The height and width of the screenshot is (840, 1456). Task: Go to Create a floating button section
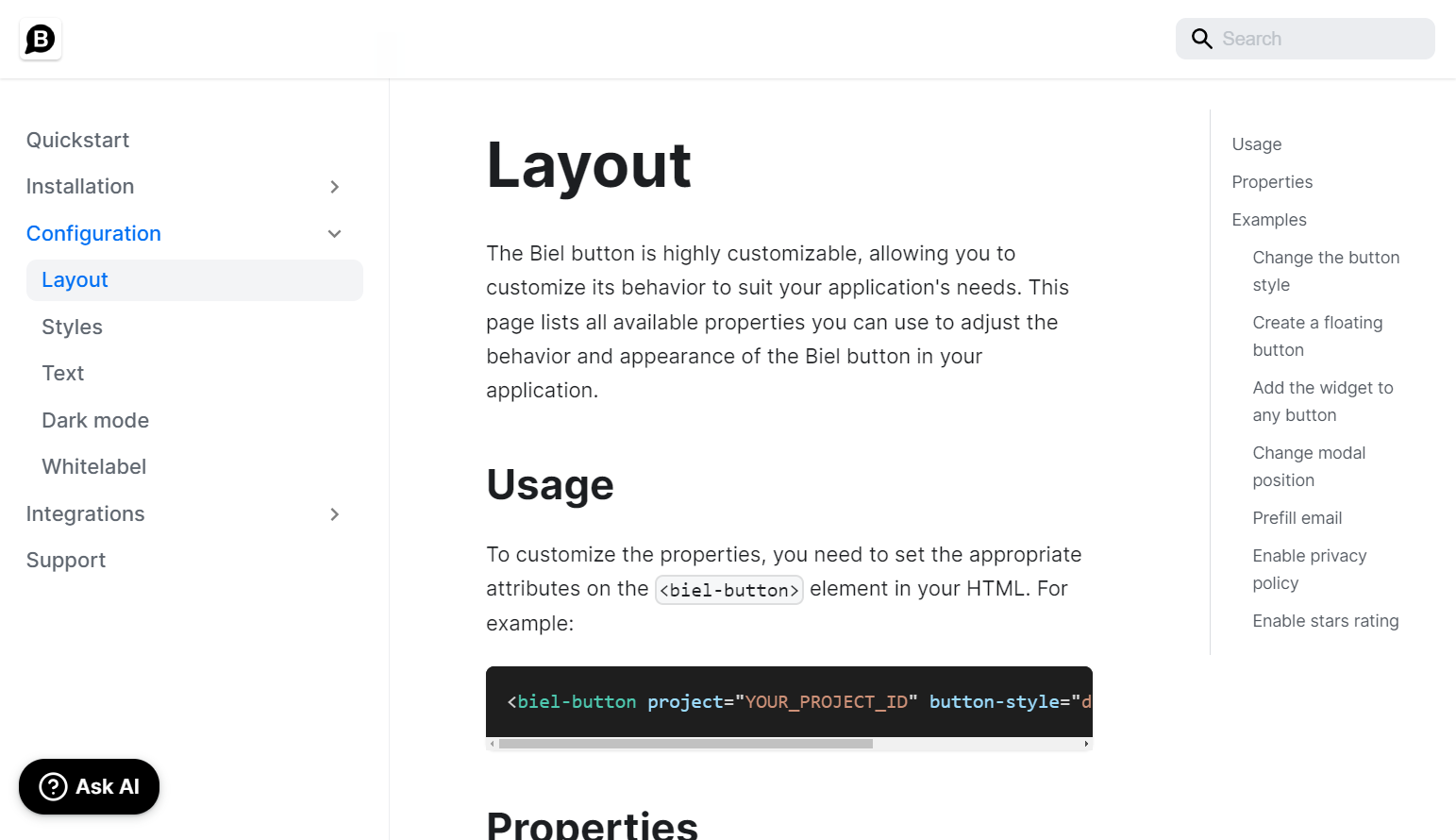pos(1317,336)
